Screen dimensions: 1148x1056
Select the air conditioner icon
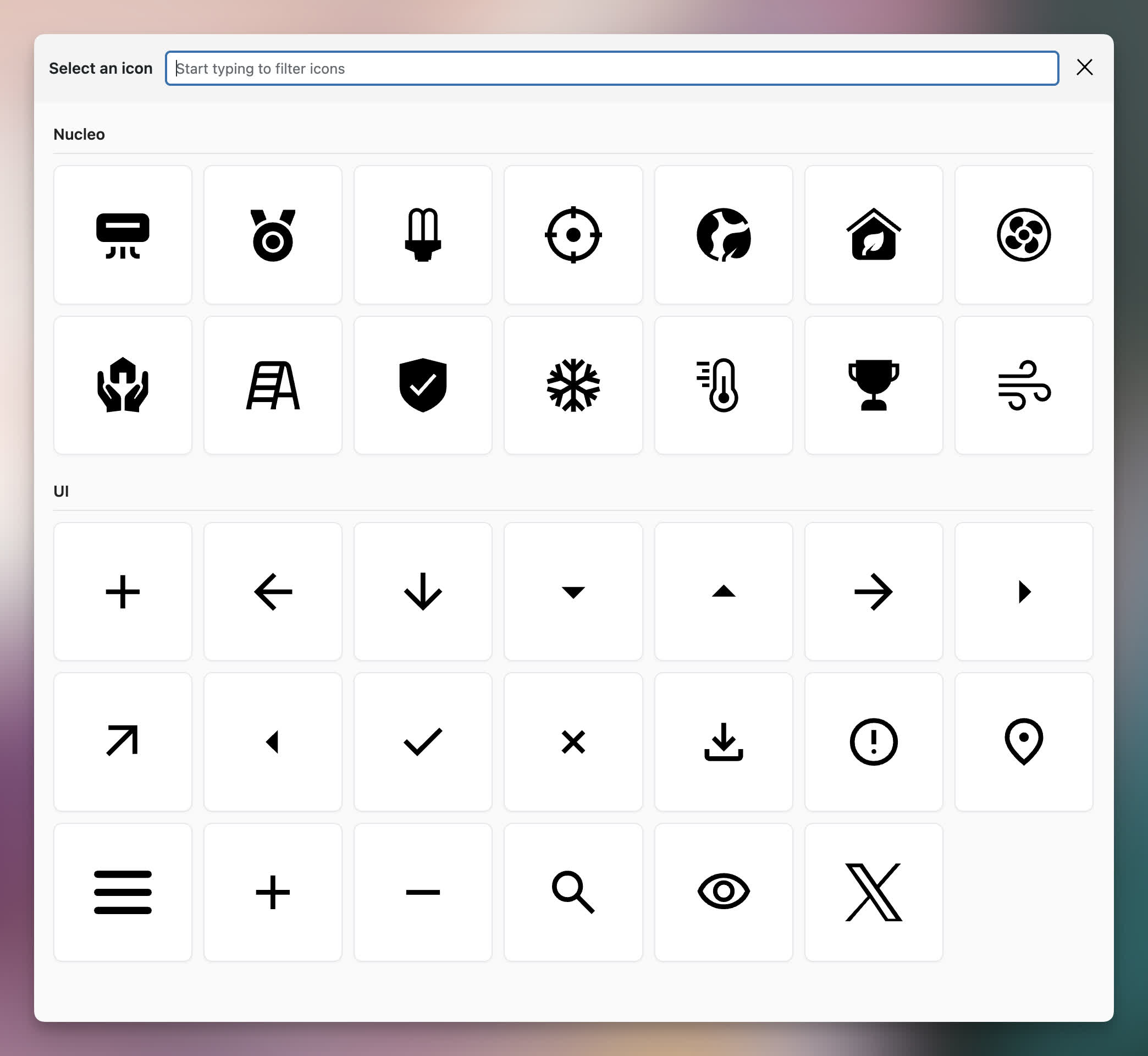tap(123, 235)
